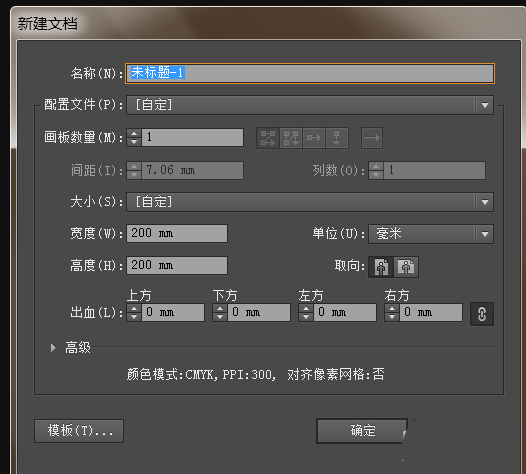Screen dimensions: 526x474
Task: Decrease the right bleed 右方 value
Action: pyautogui.click(x=392, y=317)
